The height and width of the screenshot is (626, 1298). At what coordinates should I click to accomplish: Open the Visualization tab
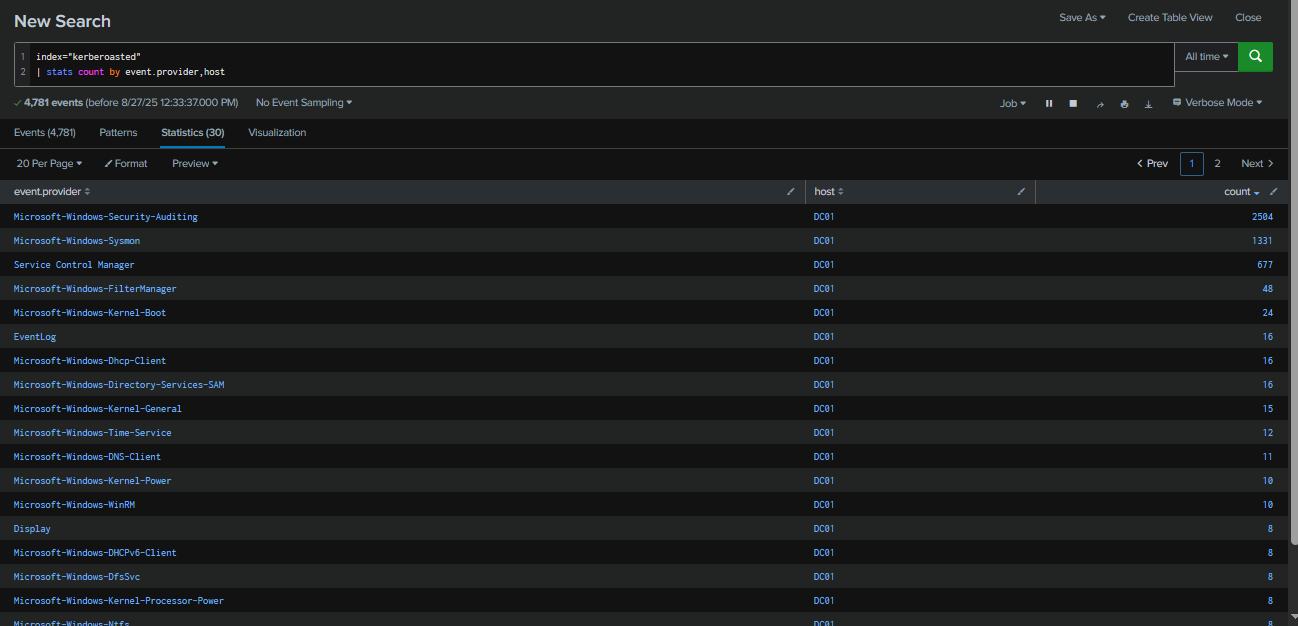pyautogui.click(x=277, y=132)
